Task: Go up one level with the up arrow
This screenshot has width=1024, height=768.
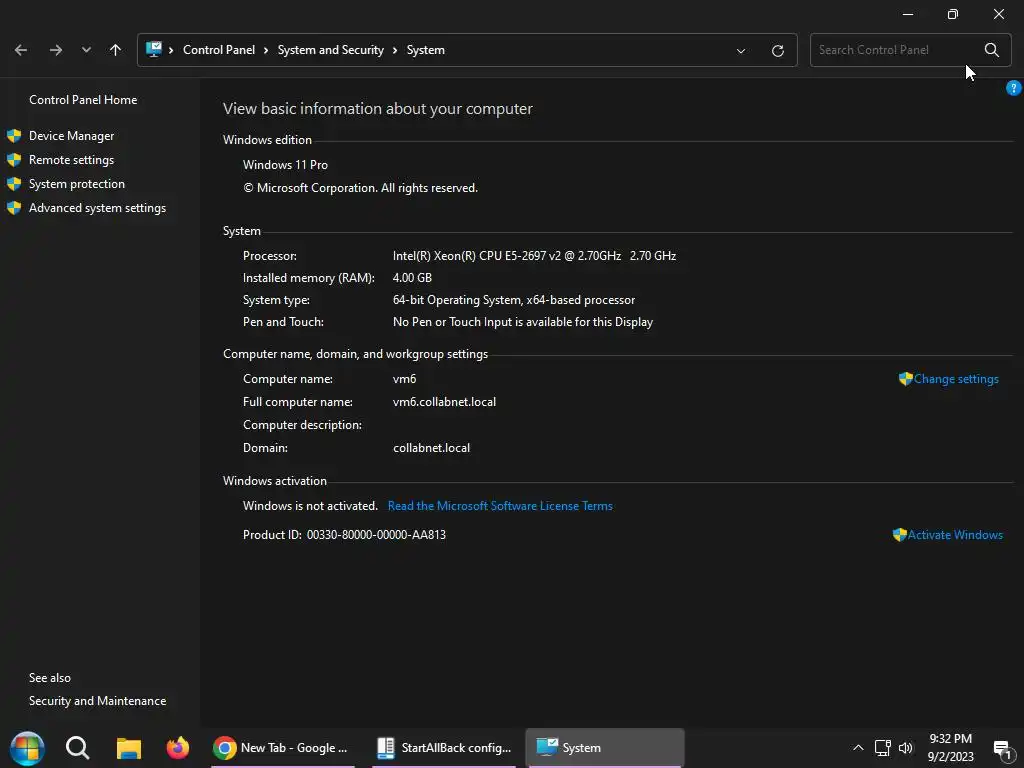Action: point(116,50)
